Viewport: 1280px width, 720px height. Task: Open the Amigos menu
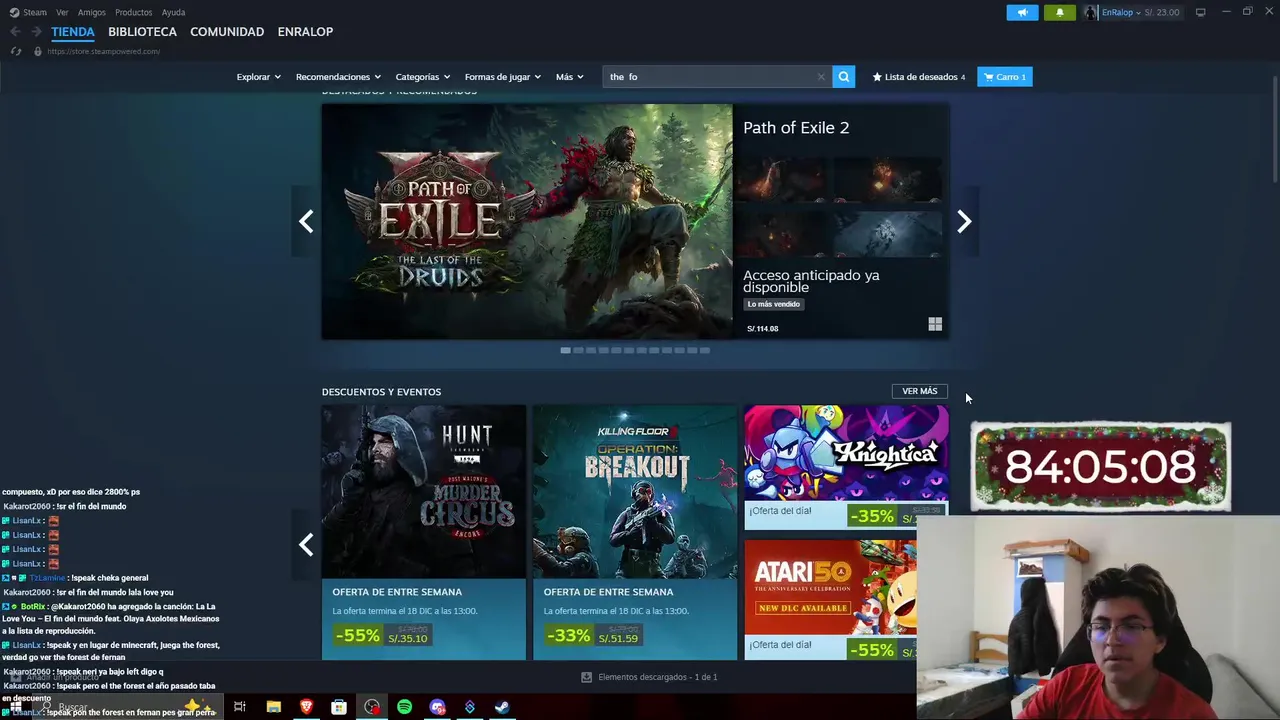[92, 12]
